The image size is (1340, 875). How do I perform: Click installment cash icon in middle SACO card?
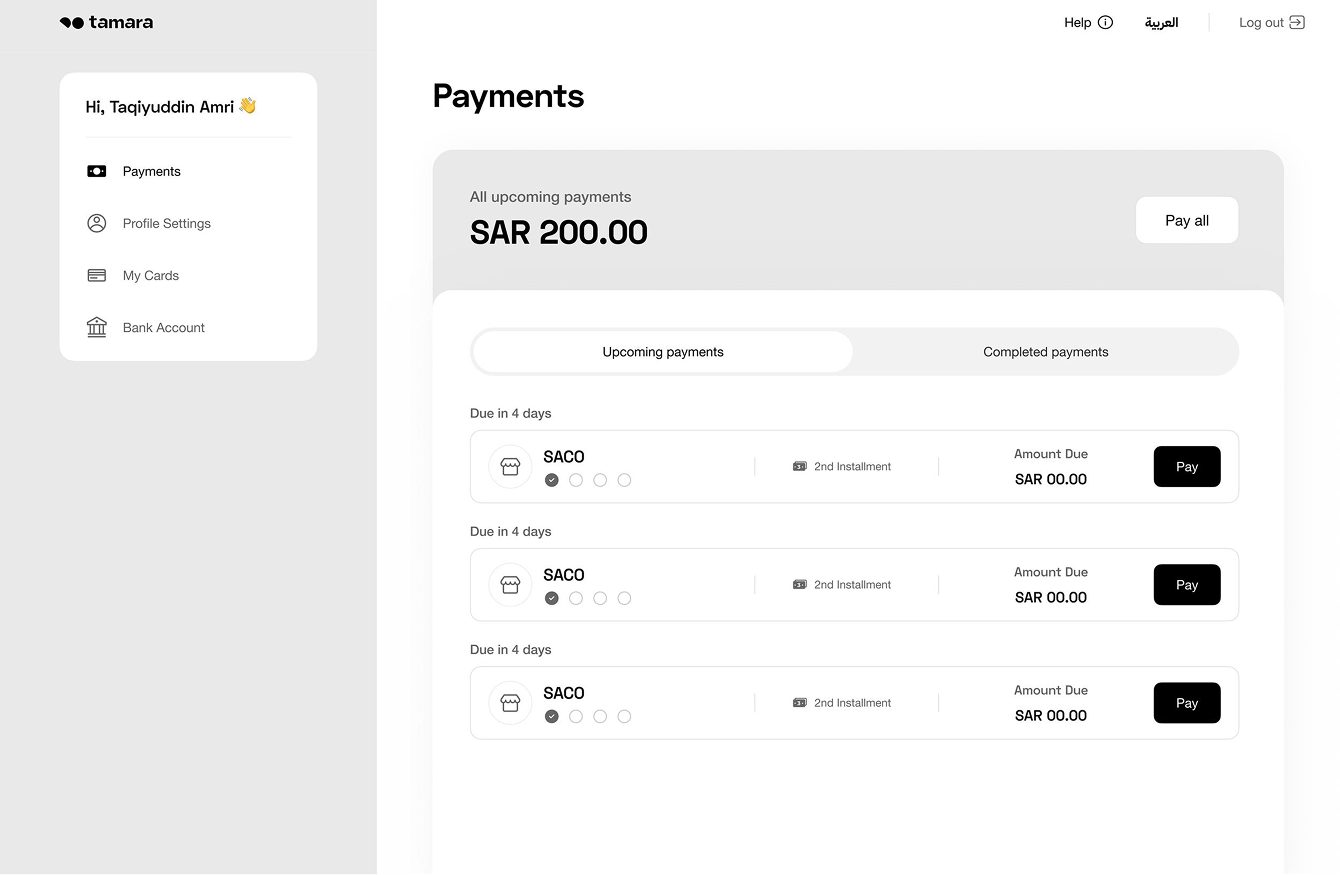(800, 585)
